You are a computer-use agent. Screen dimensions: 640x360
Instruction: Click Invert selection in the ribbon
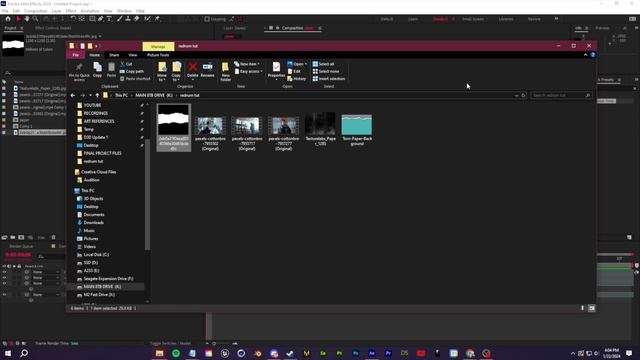point(329,79)
